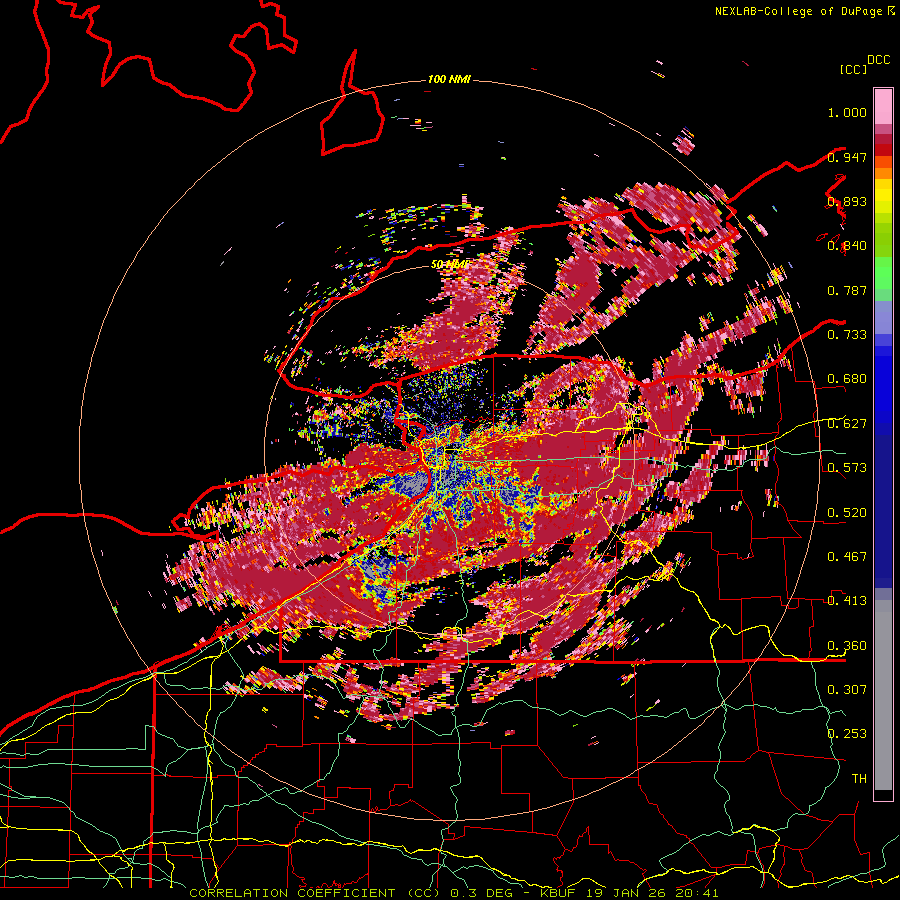This screenshot has height=900, width=900.
Task: Pick the lavender swatch near 0.733
Action: coord(883,317)
